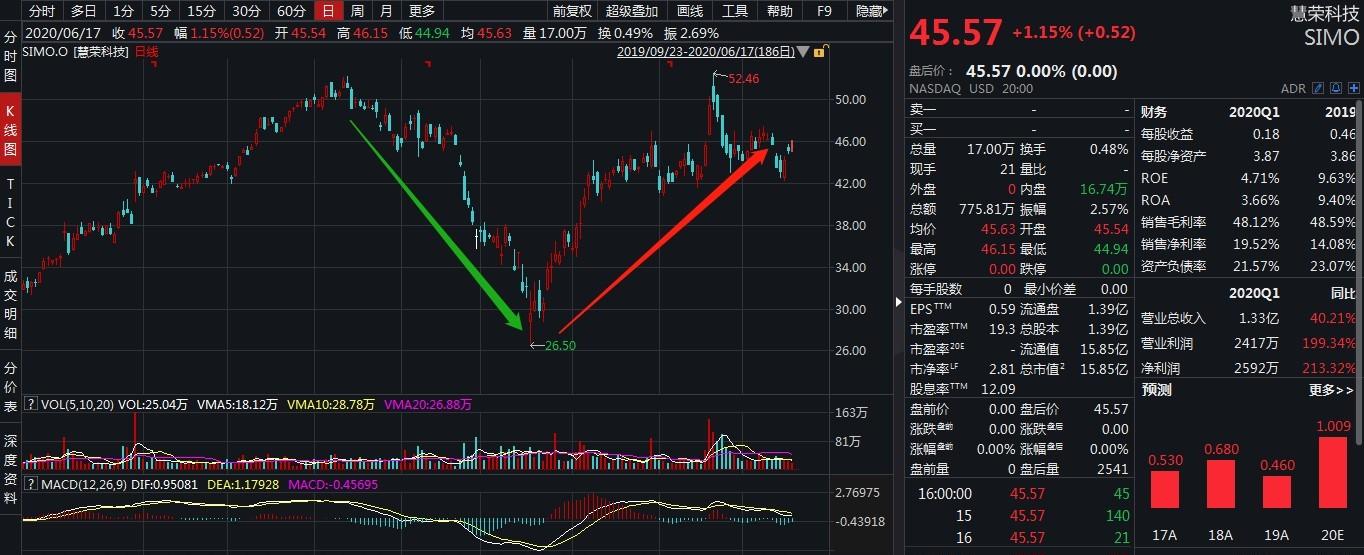
Task: Show more forecast data via 更多>>
Action: click(x=1332, y=390)
